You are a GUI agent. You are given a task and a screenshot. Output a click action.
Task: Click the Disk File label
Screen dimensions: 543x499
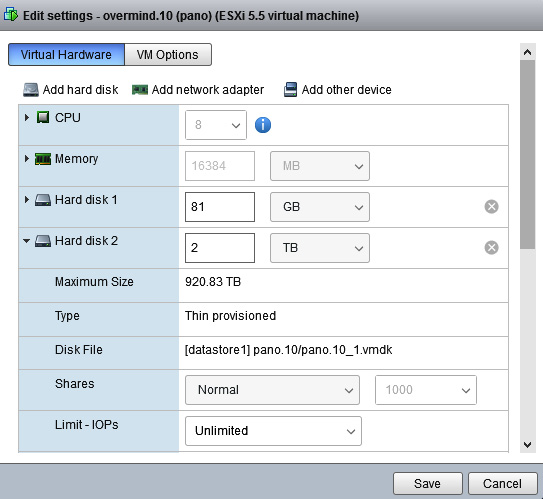(79, 350)
